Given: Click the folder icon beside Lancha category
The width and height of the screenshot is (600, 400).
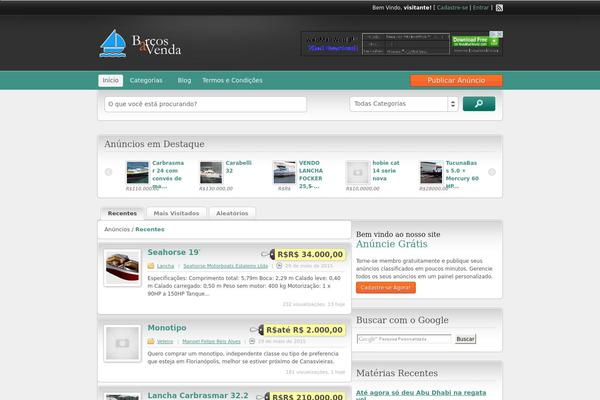Looking at the screenshot, I should [151, 266].
